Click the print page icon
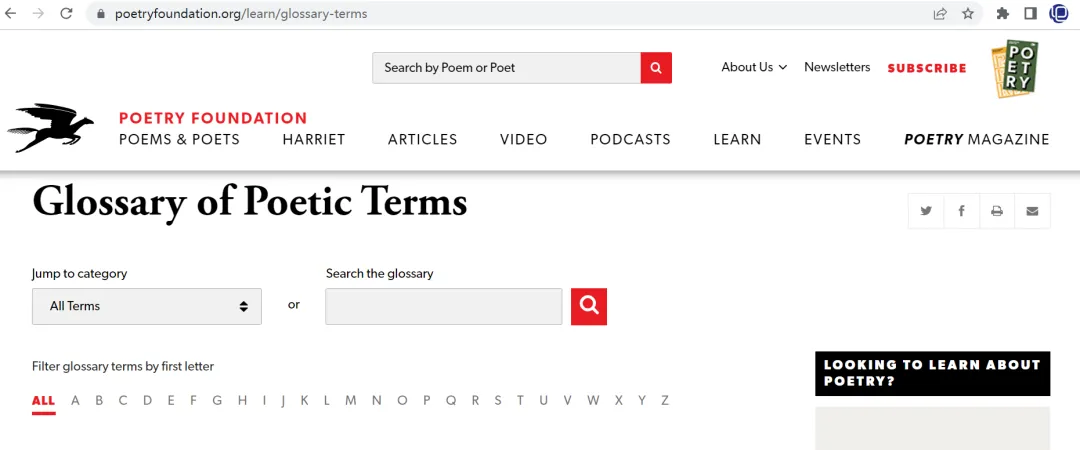Image resolution: width=1080 pixels, height=450 pixels. pos(997,211)
